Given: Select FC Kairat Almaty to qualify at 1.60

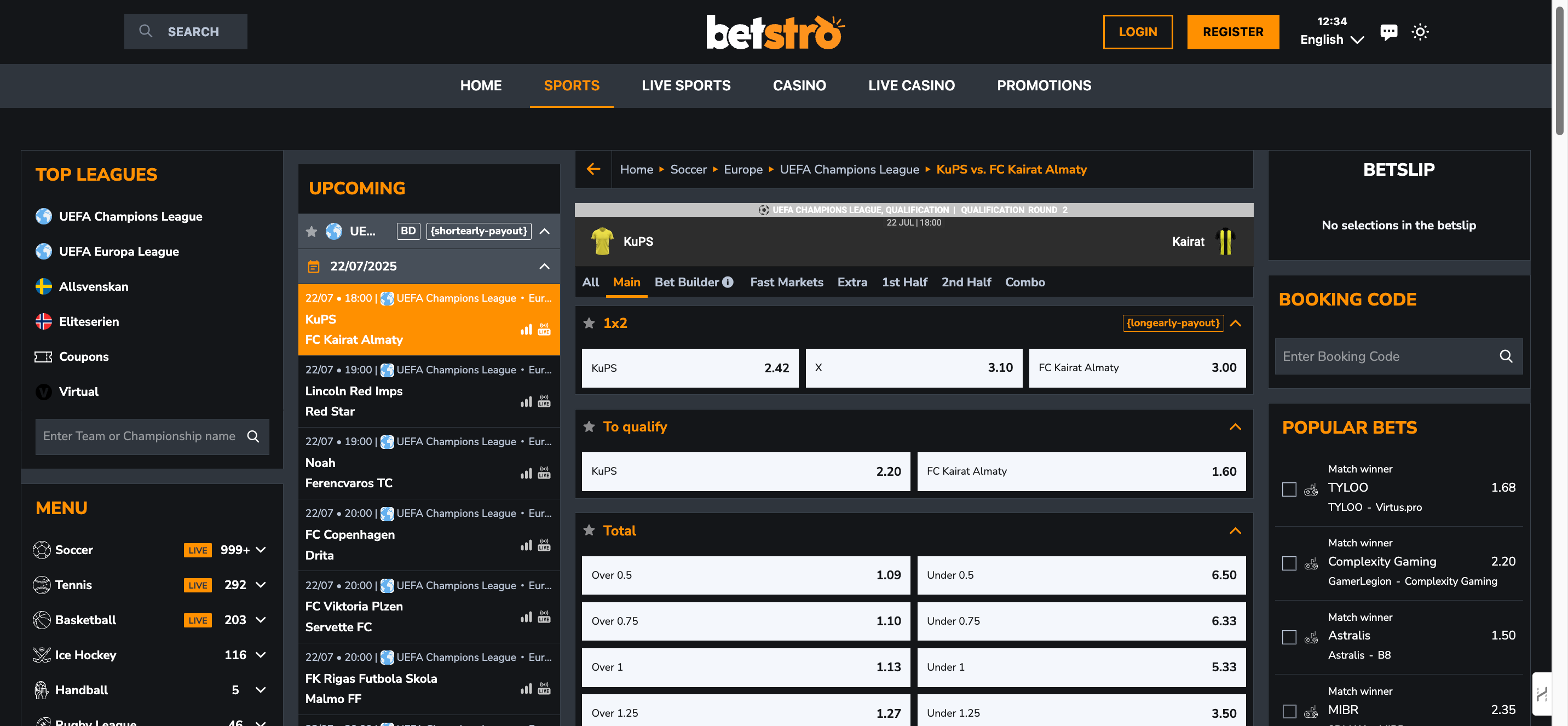Looking at the screenshot, I should click(1081, 471).
